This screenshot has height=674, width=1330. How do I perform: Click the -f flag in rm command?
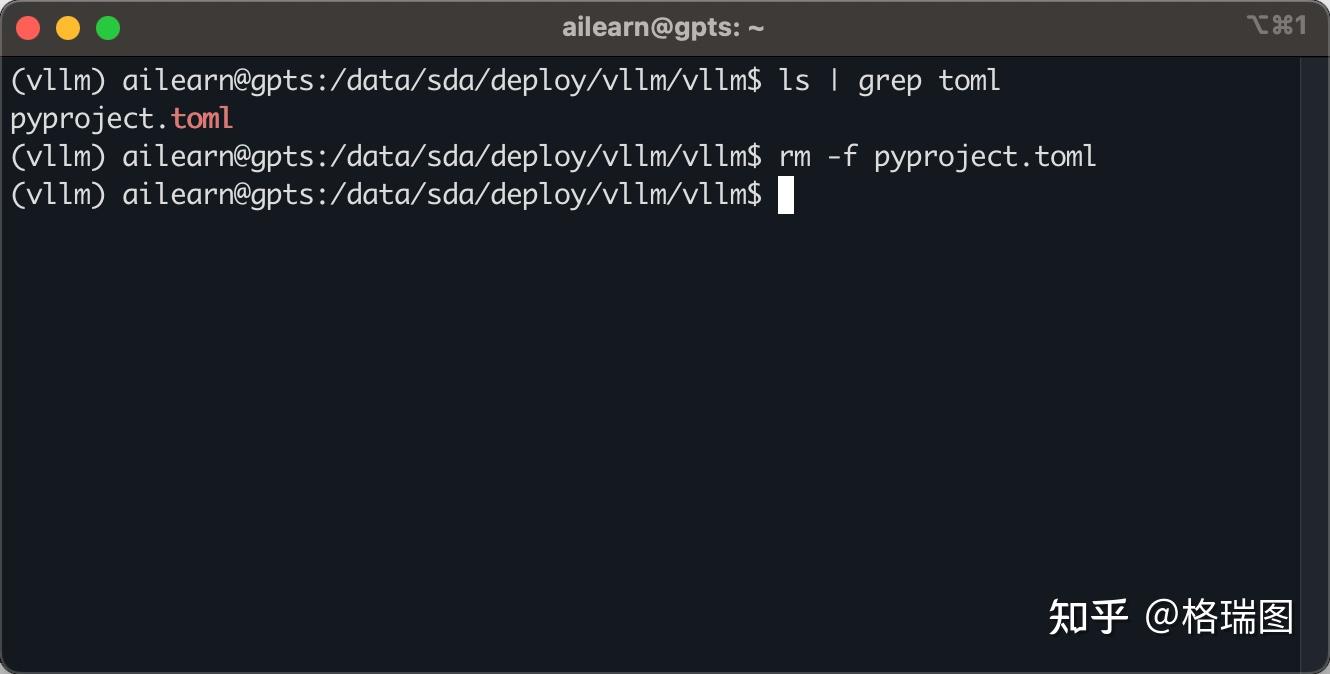coord(842,157)
